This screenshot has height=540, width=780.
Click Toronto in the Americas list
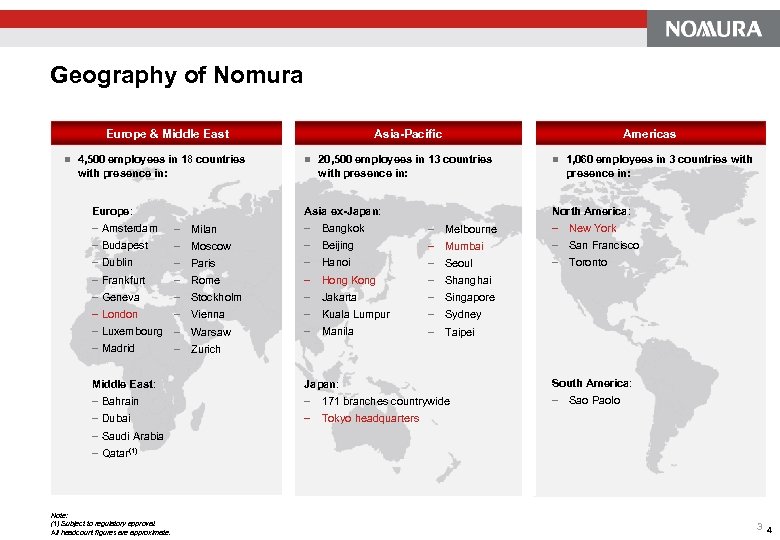point(587,262)
